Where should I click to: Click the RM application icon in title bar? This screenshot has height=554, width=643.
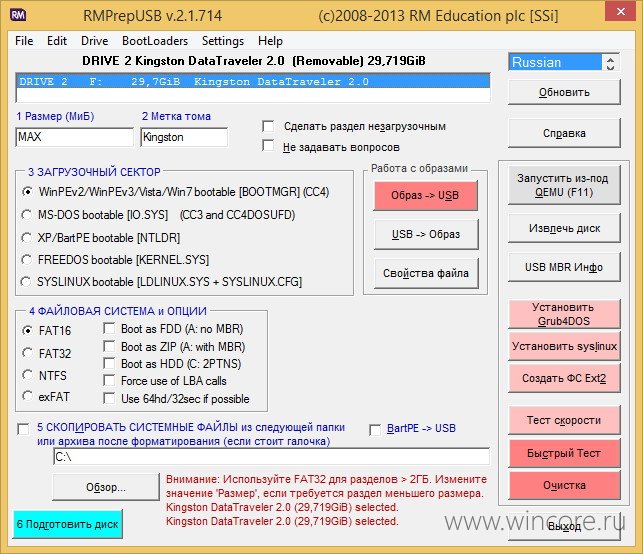(18, 15)
